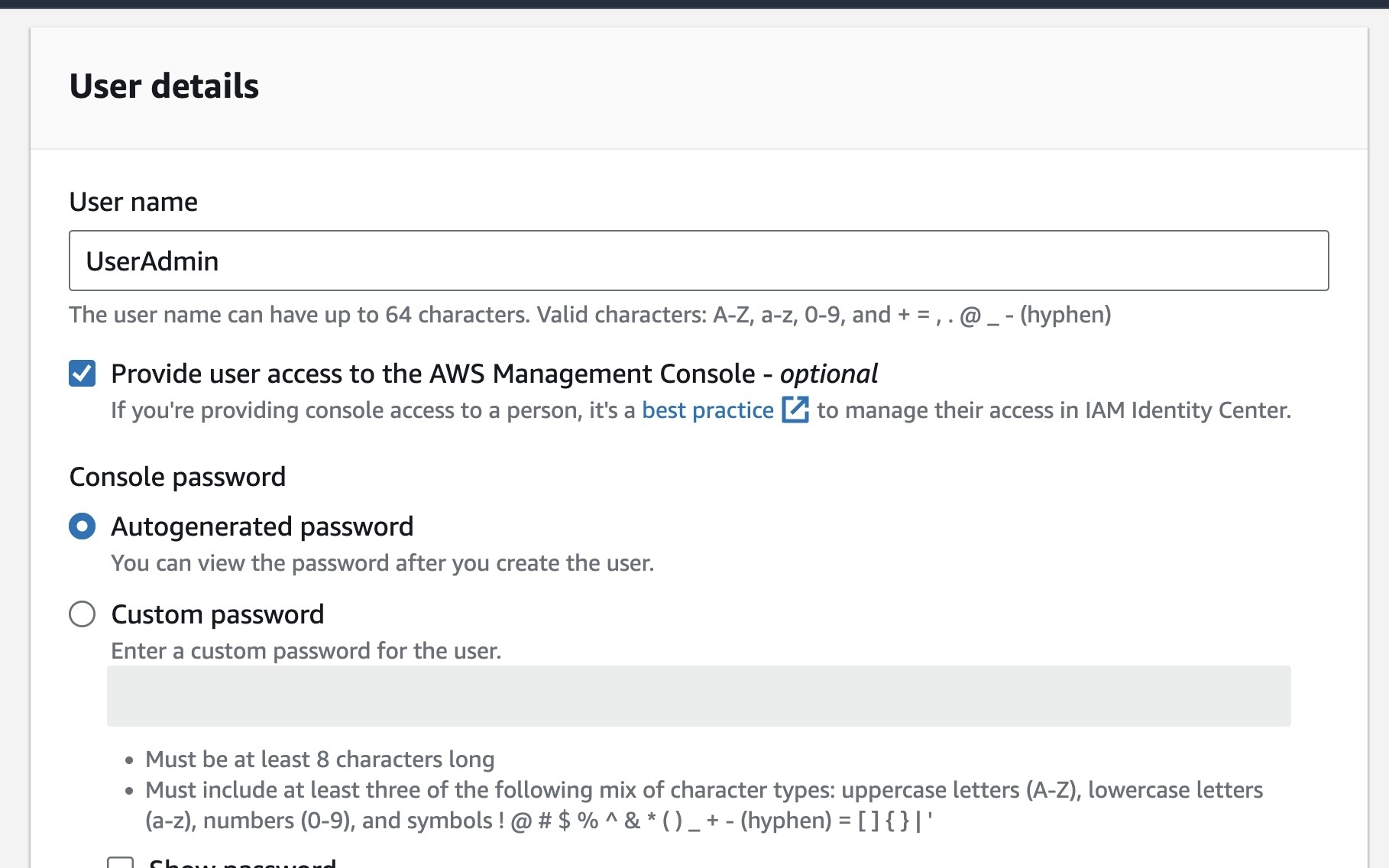Viewport: 1389px width, 868px height.
Task: Click the User details section header
Action: click(x=164, y=86)
